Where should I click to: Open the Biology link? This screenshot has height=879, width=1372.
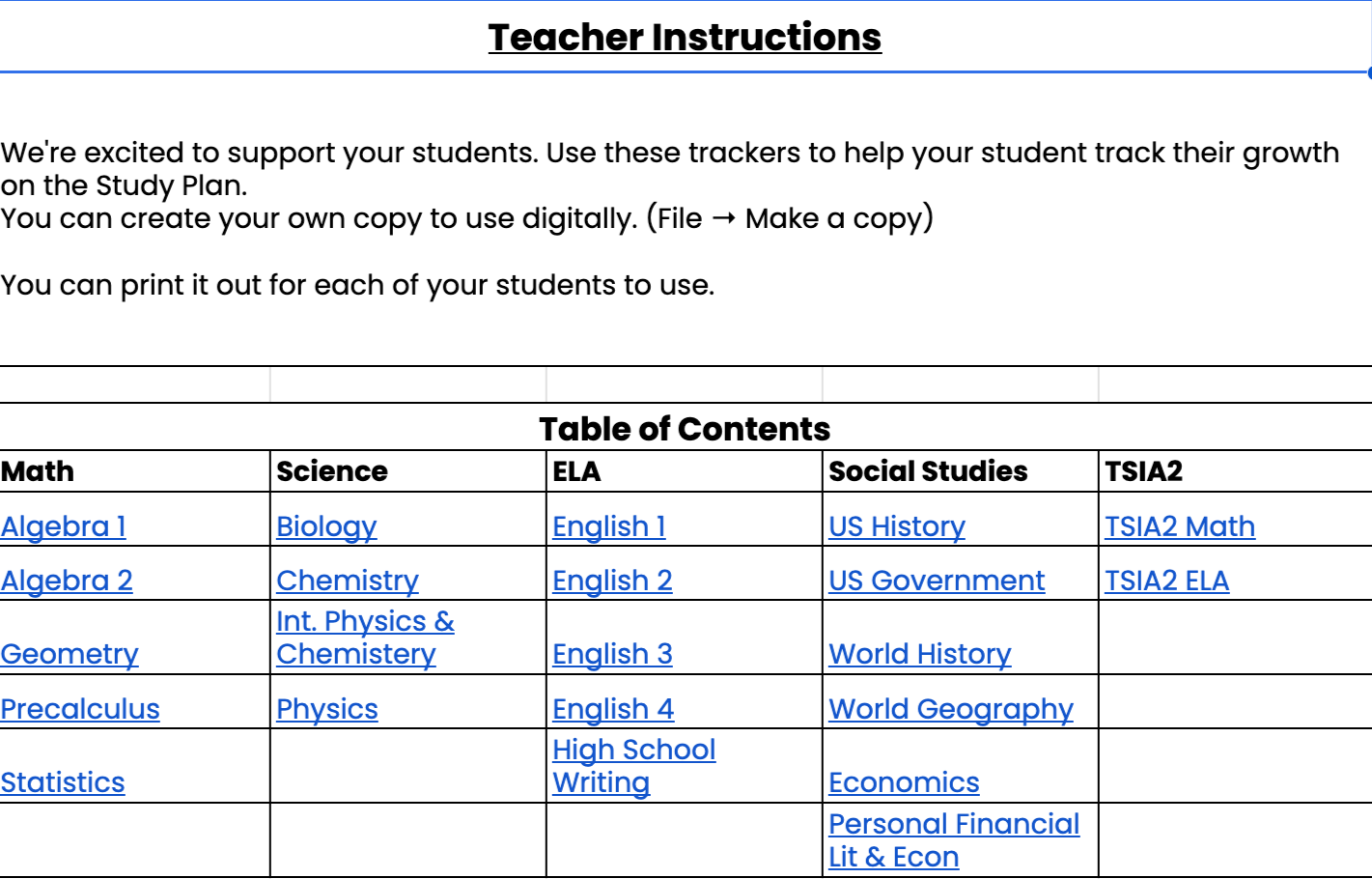coord(326,526)
